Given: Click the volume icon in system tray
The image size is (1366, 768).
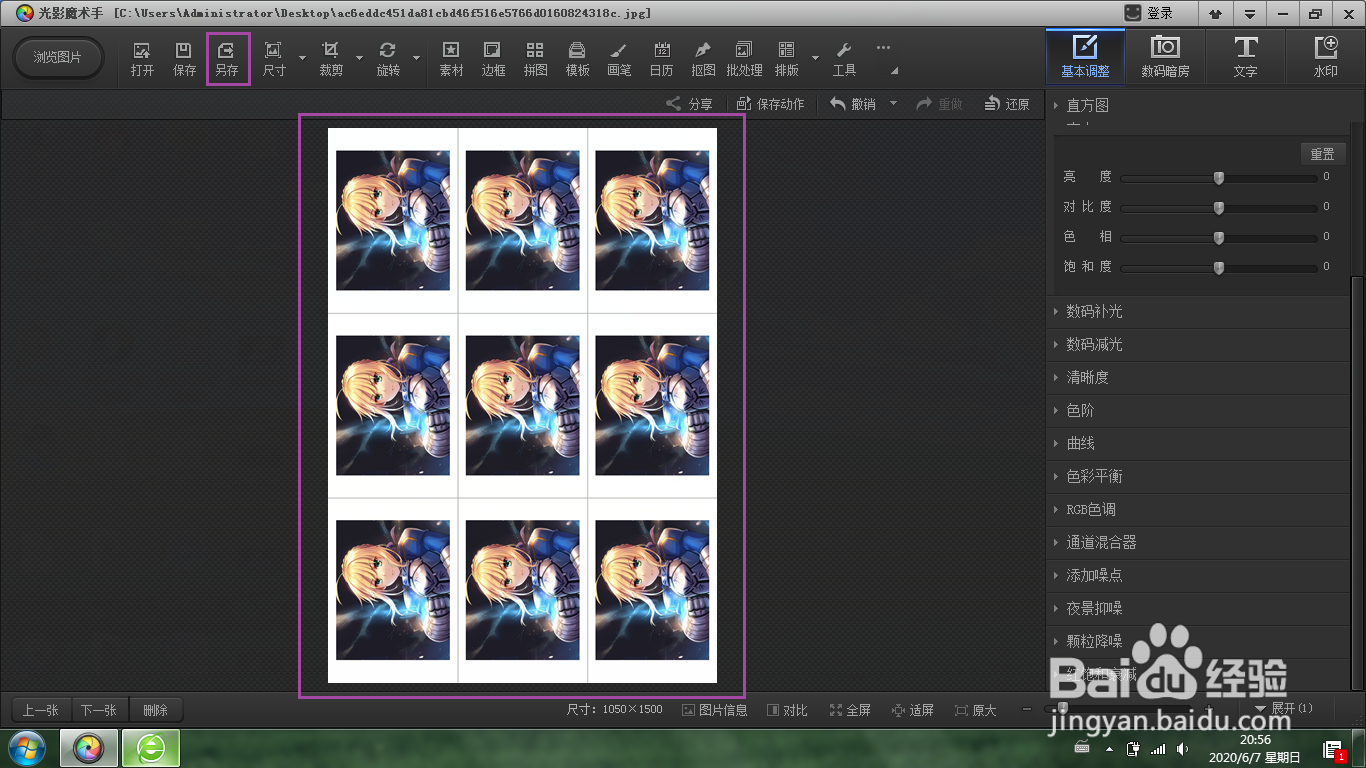Looking at the screenshot, I should pos(1183,749).
